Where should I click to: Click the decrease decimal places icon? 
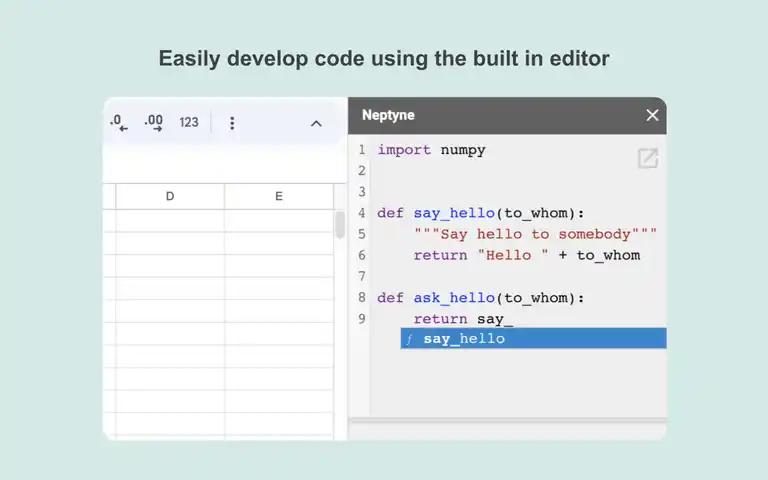(x=119, y=122)
